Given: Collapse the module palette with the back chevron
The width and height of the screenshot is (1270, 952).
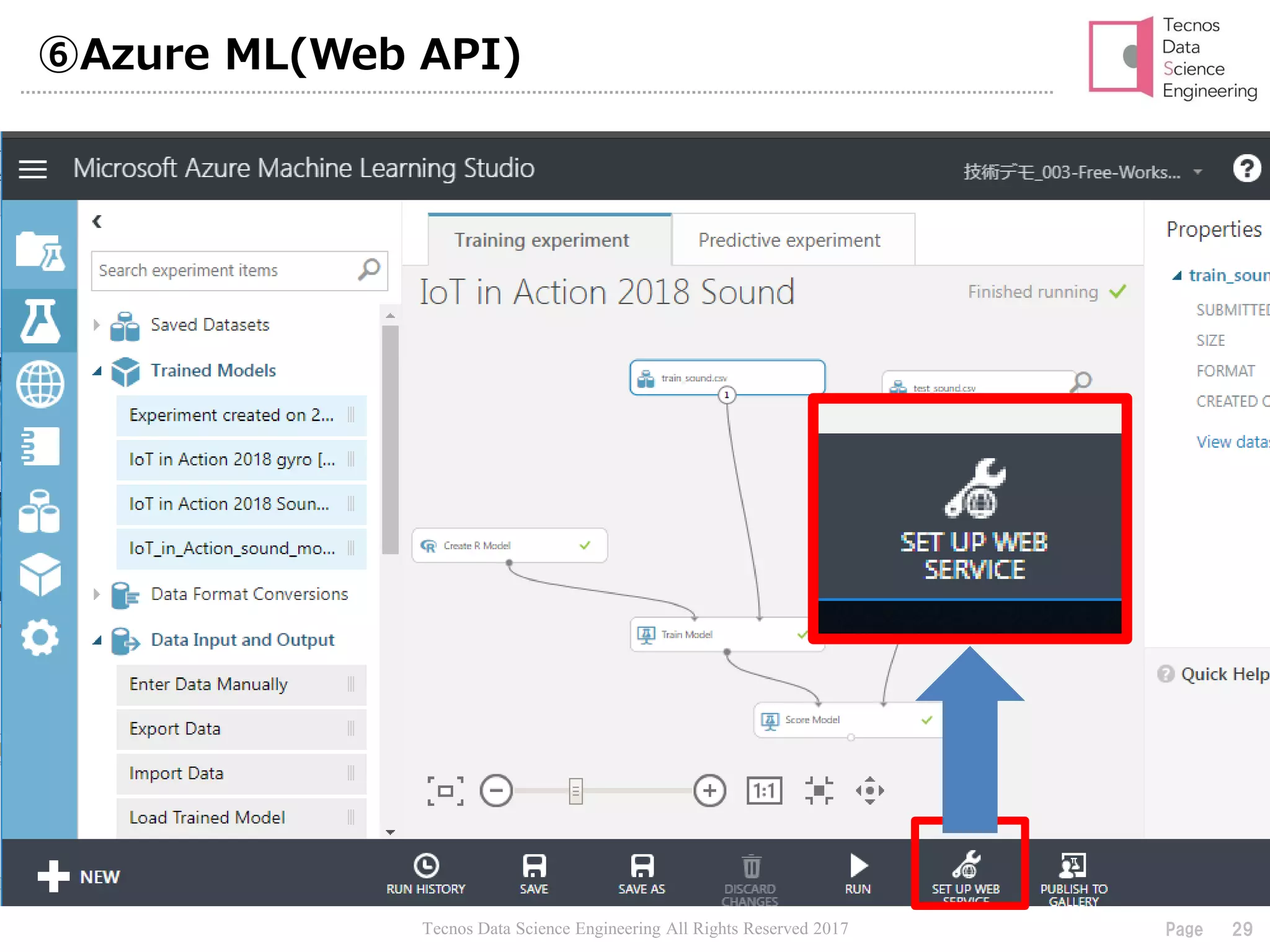Looking at the screenshot, I should click(x=97, y=221).
